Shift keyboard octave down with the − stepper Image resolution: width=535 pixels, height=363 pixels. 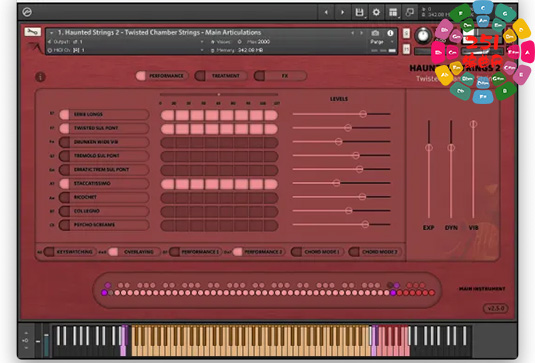[26, 348]
